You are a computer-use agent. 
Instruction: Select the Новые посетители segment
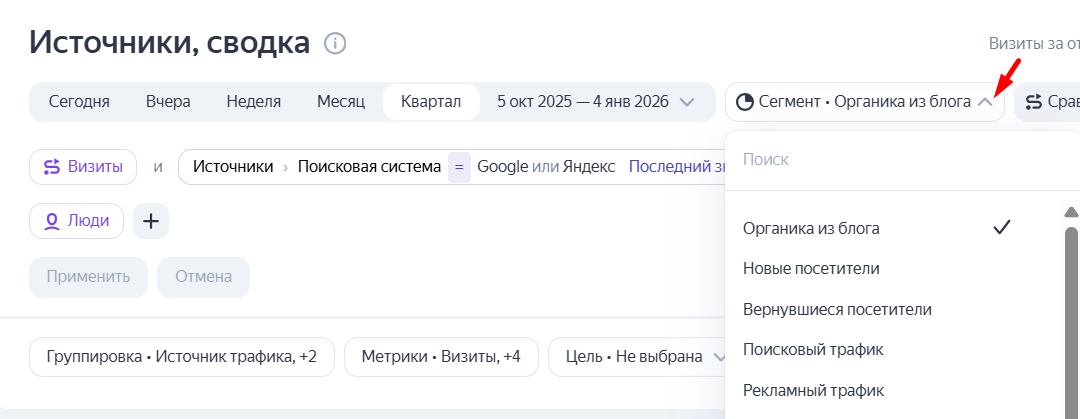[x=811, y=269]
